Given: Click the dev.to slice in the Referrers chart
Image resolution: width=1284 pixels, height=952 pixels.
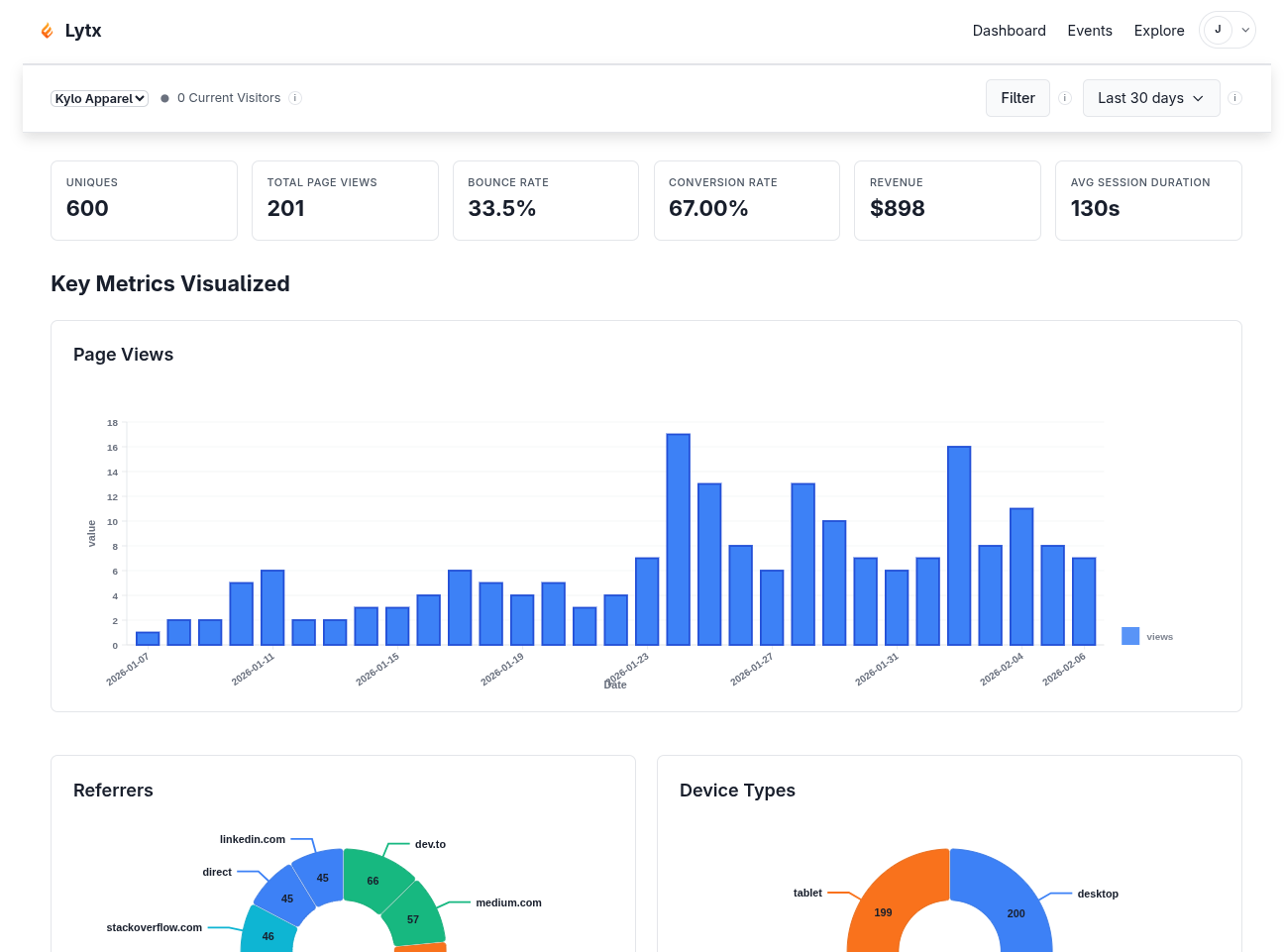Looking at the screenshot, I should click(x=373, y=881).
